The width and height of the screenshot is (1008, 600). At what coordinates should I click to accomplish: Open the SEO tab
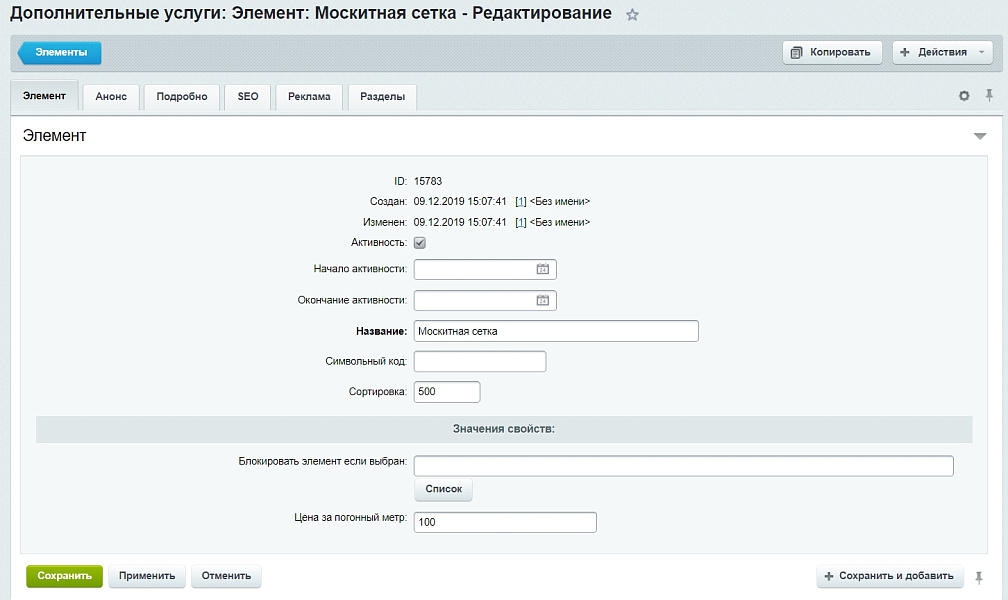click(247, 96)
